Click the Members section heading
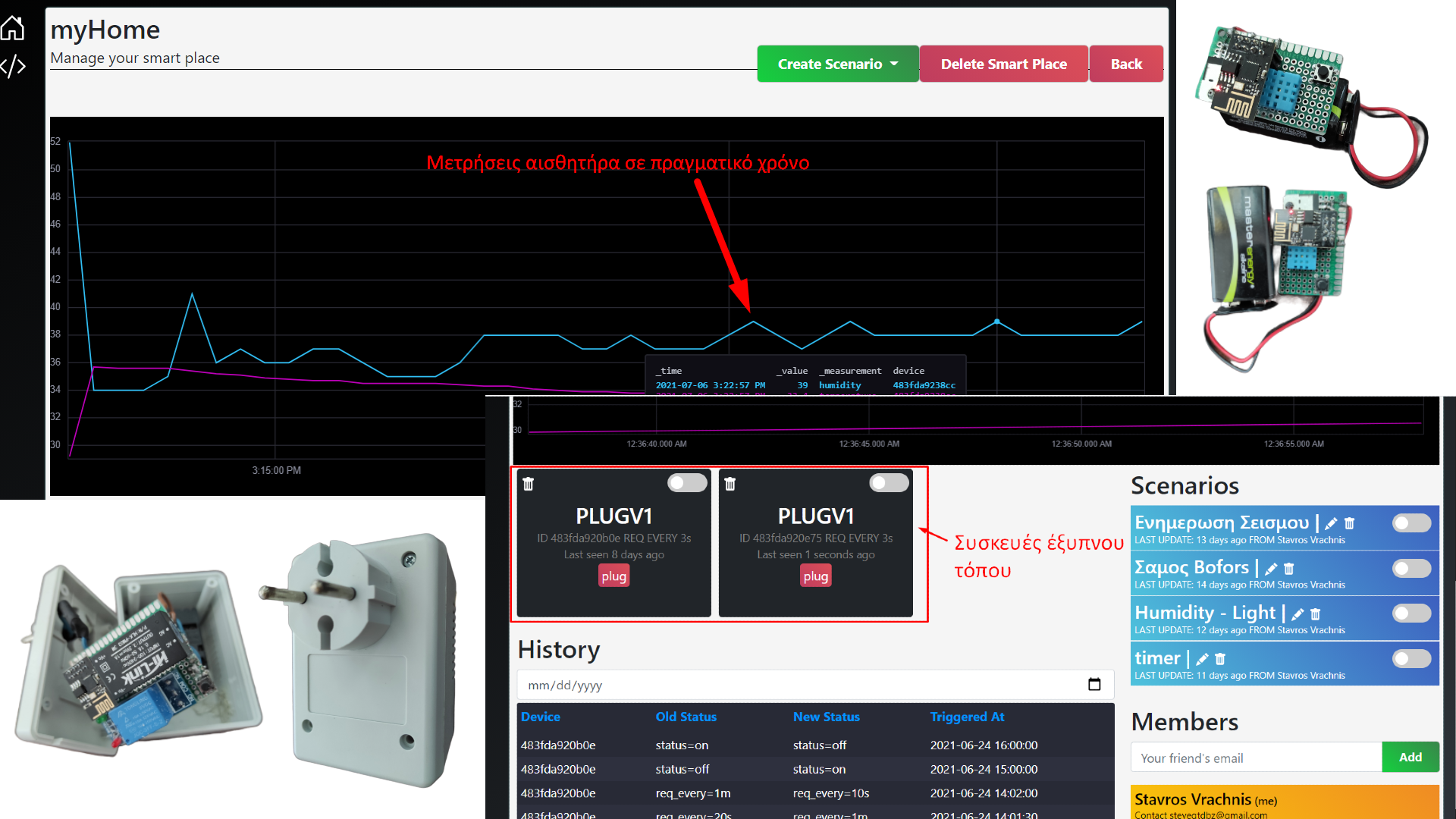 point(1185,722)
